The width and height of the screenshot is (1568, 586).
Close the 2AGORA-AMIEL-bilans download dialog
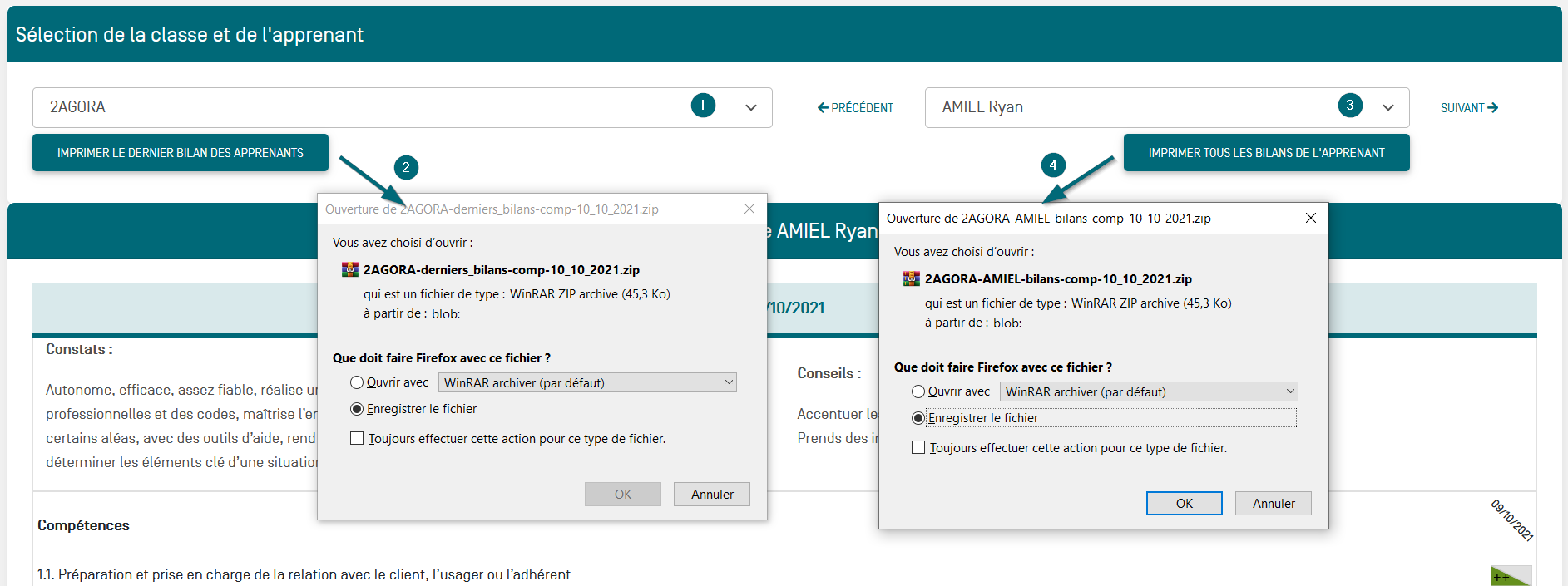(1311, 218)
